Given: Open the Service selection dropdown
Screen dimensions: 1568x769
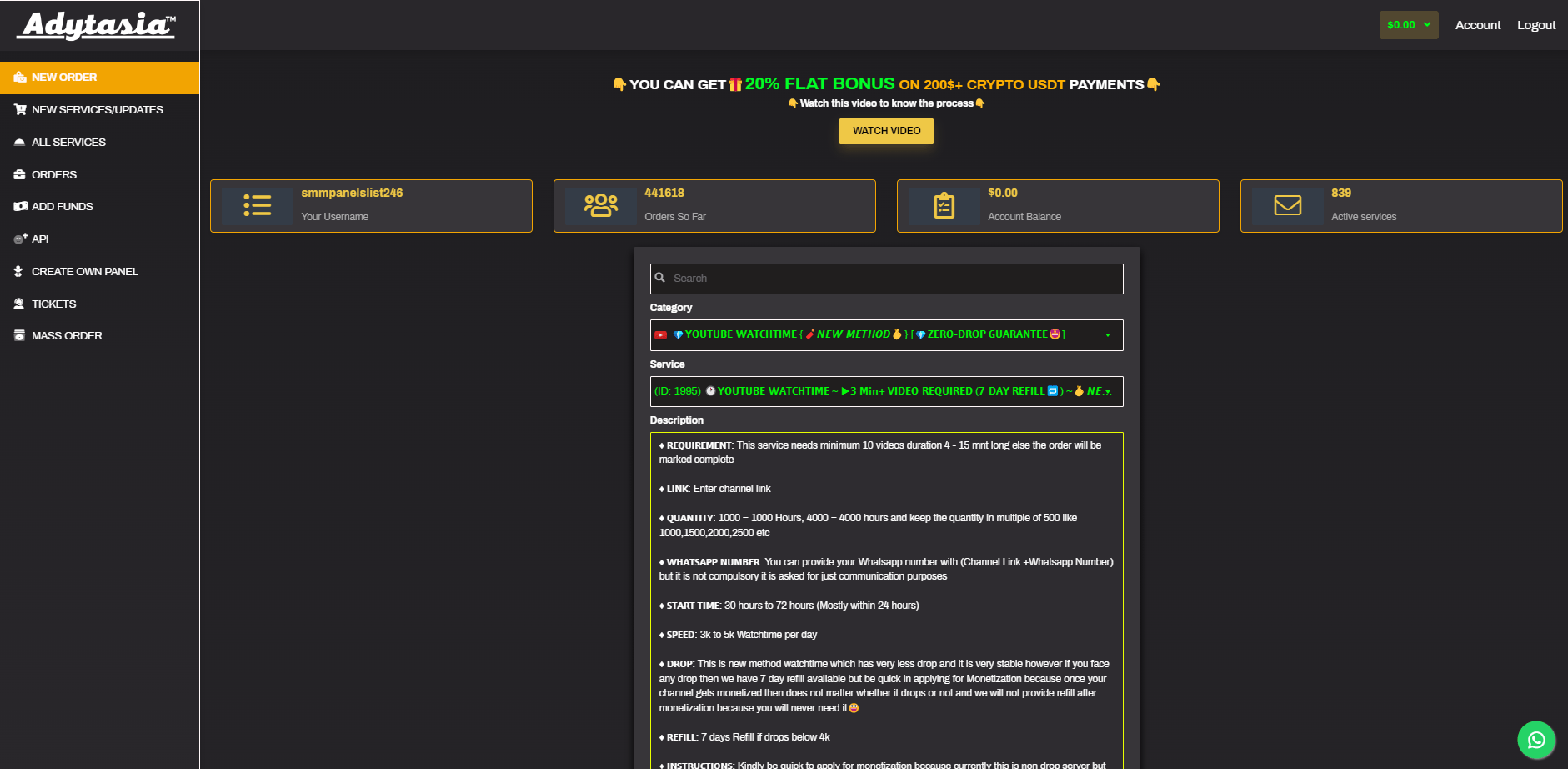Looking at the screenshot, I should pyautogui.click(x=885, y=391).
